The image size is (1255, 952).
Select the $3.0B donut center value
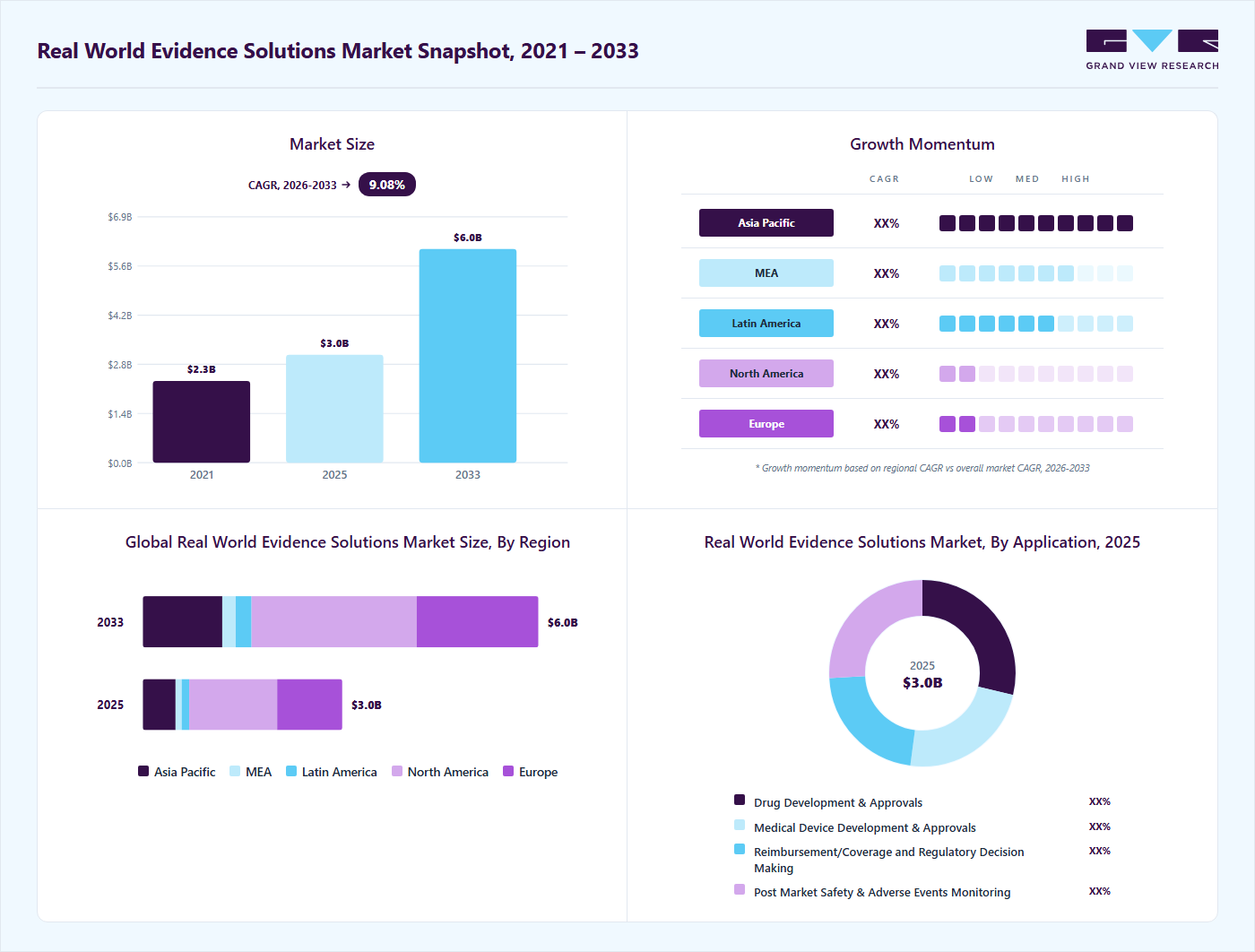point(922,683)
